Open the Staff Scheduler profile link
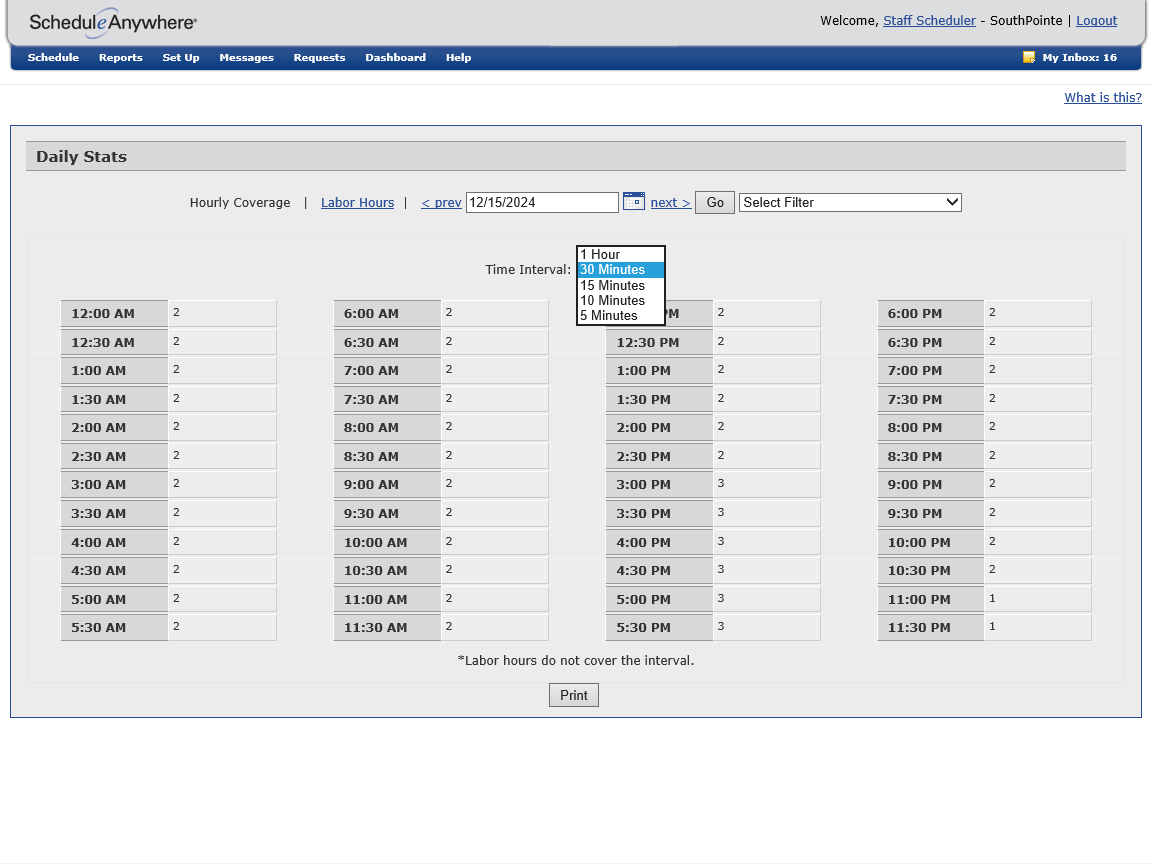The height and width of the screenshot is (864, 1152). [929, 21]
